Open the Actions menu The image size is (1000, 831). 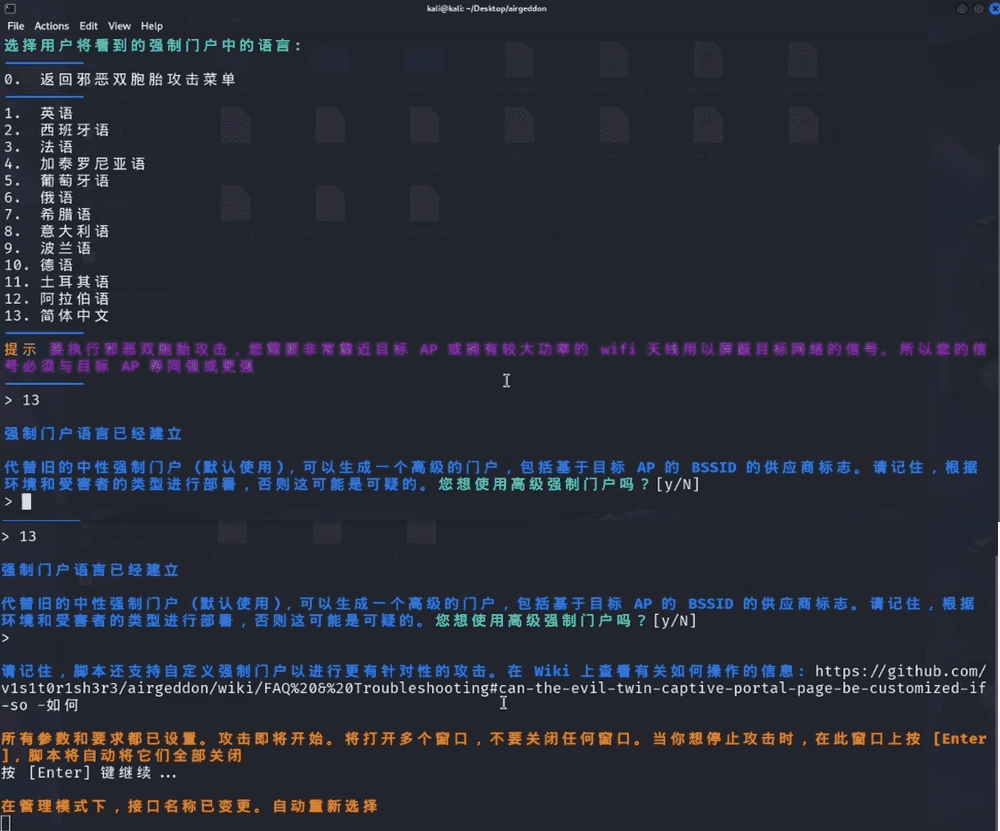52,26
